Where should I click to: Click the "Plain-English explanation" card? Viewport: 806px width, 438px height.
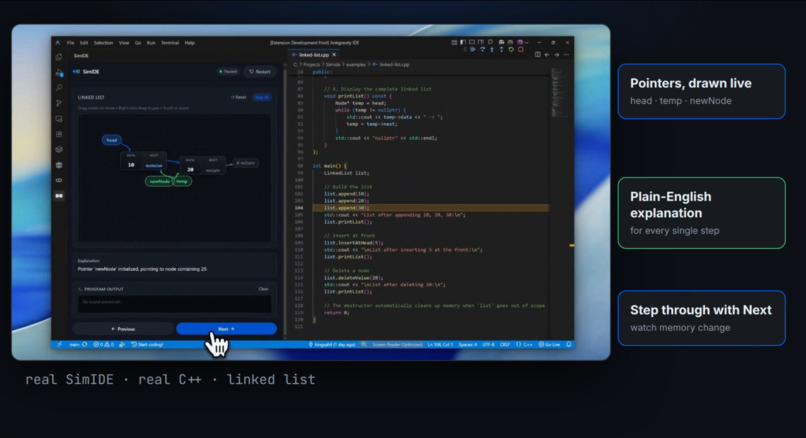point(702,213)
